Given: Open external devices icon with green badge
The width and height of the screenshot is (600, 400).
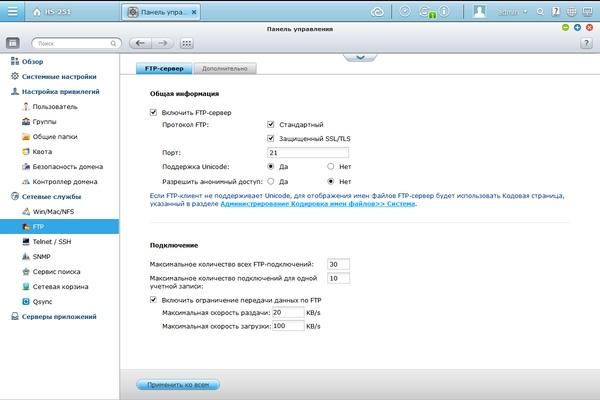Looking at the screenshot, I should 427,12.
